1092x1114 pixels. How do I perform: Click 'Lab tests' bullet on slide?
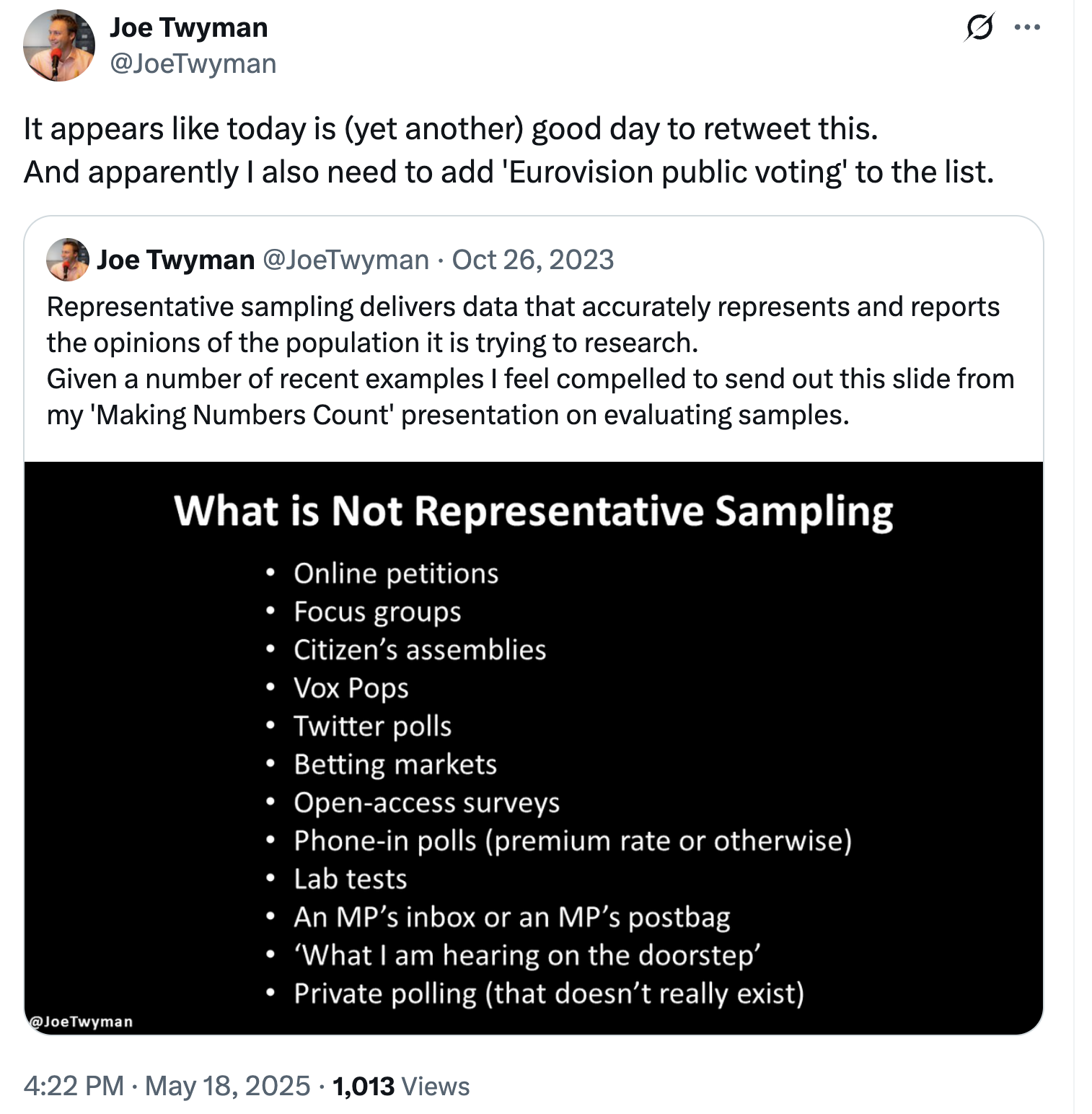pos(351,879)
